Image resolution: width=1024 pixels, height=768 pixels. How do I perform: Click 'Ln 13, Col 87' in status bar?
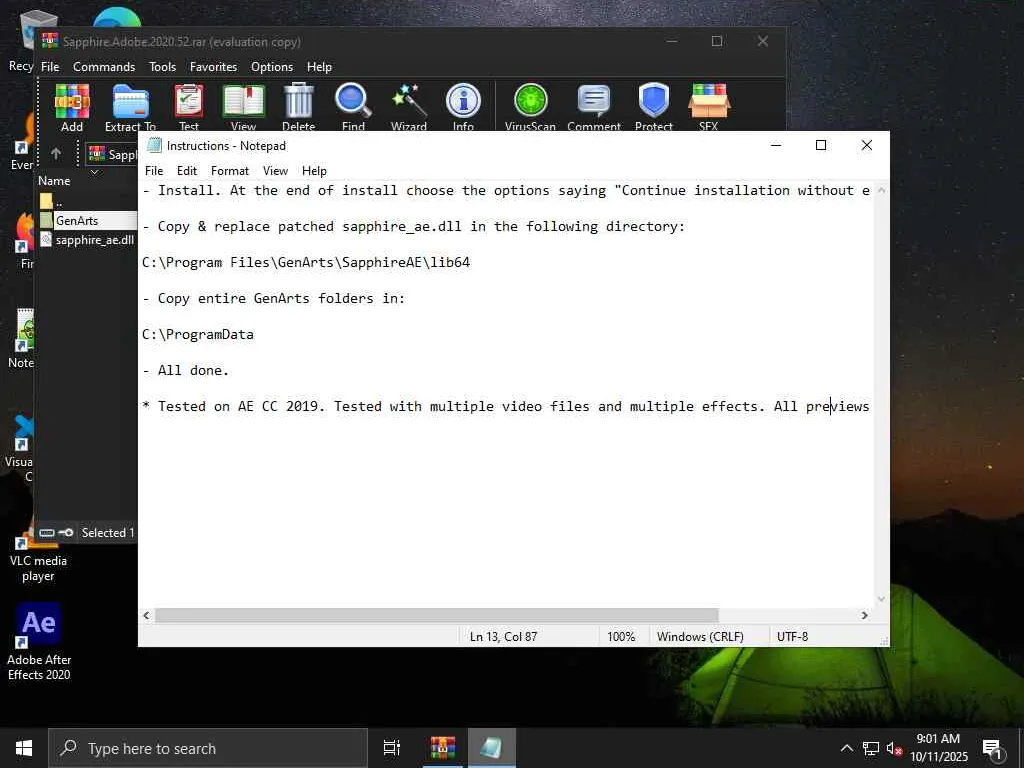tap(503, 636)
